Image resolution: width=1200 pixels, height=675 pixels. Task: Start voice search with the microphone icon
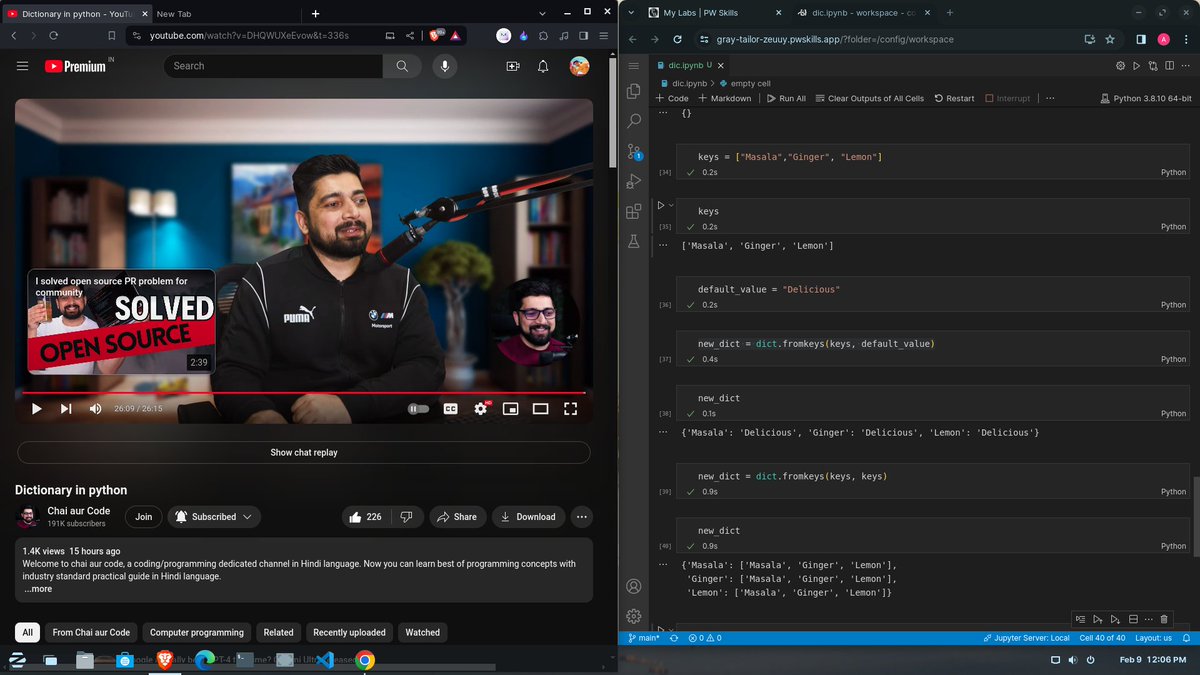[445, 66]
